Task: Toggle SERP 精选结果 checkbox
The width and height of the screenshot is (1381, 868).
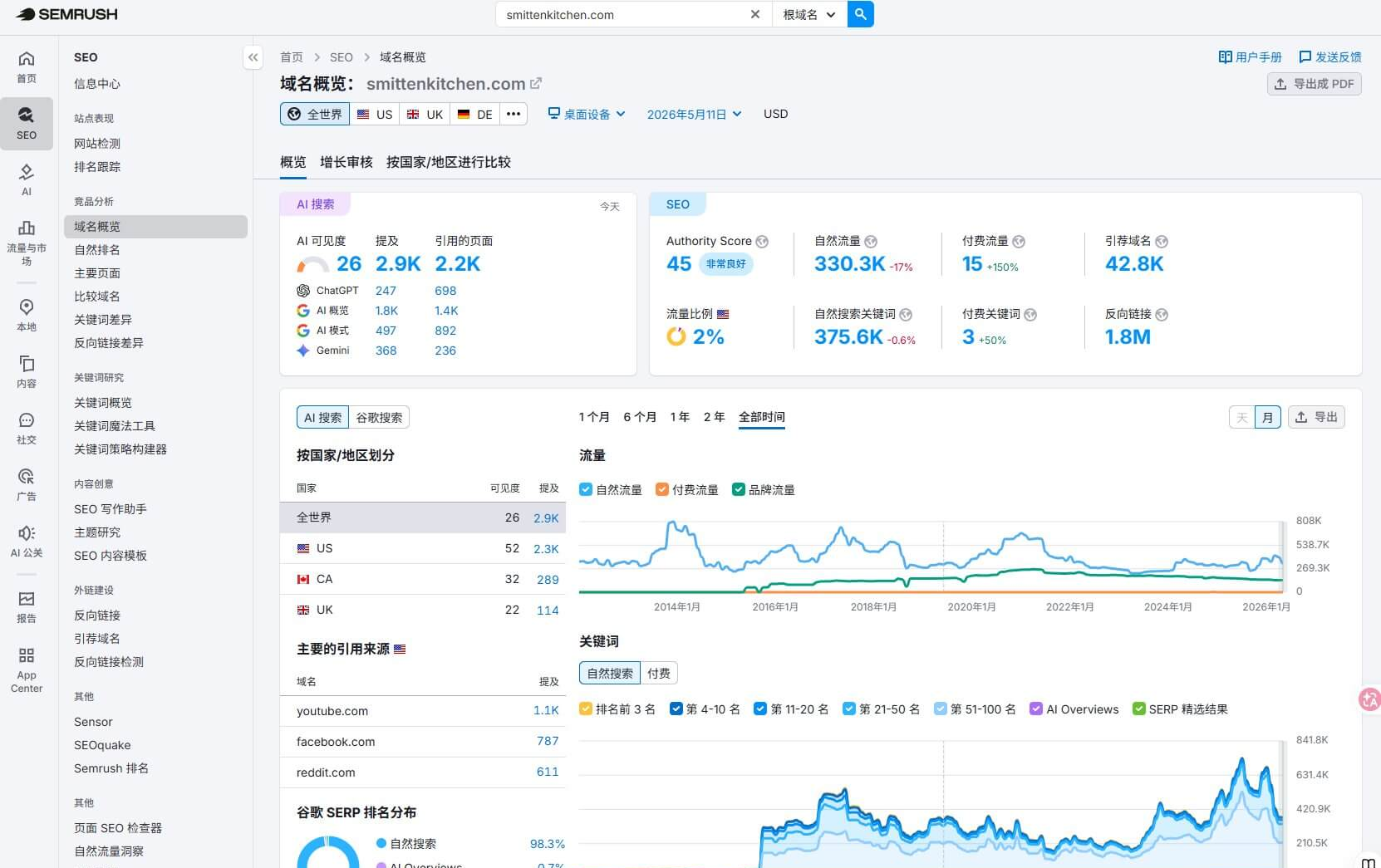Action: click(1139, 709)
